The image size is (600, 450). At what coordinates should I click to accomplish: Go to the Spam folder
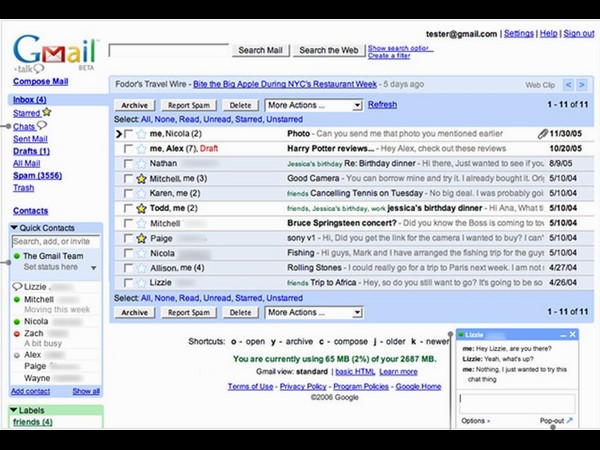[32, 175]
